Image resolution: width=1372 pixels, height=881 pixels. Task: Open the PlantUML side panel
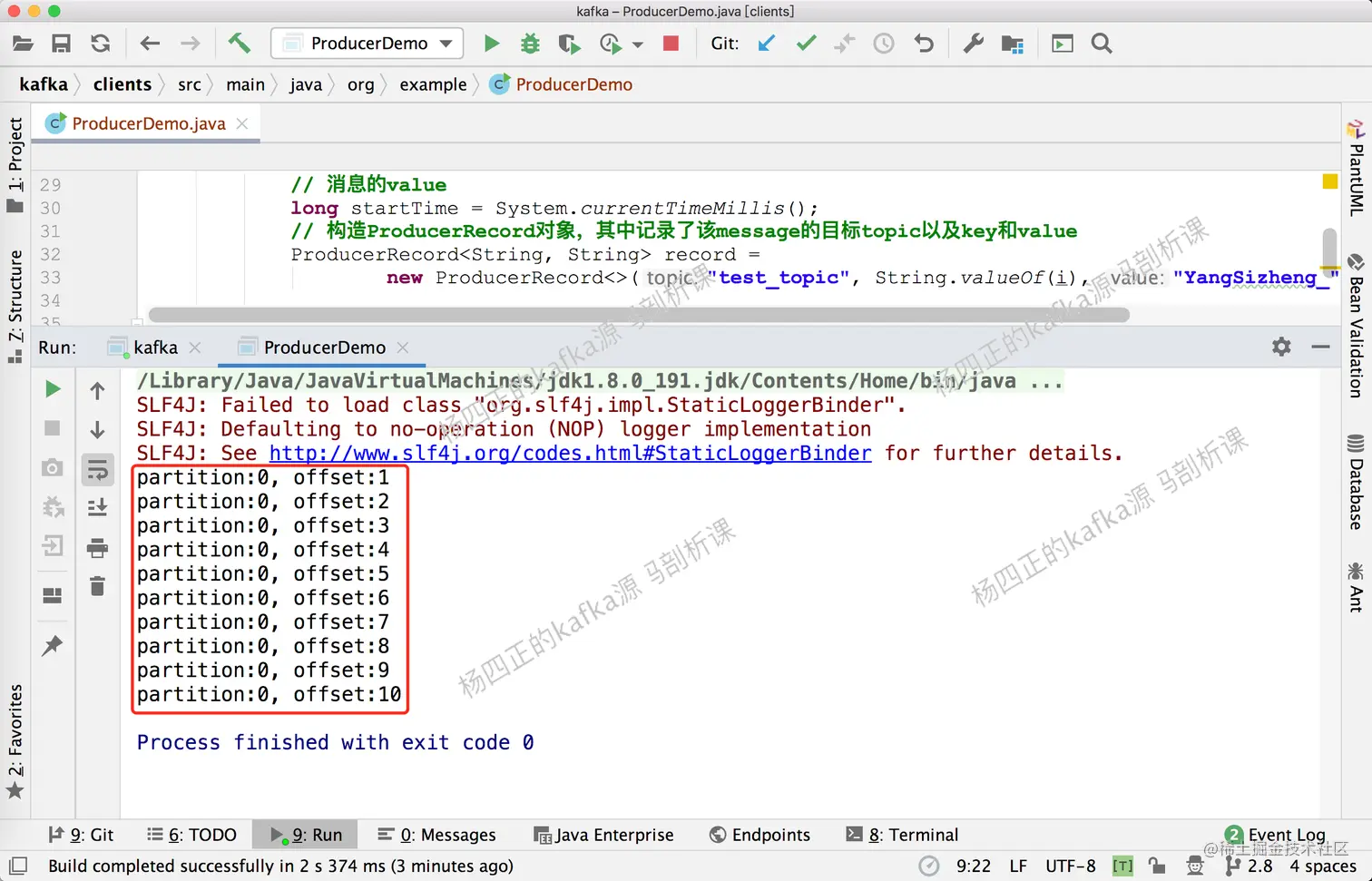point(1356,168)
